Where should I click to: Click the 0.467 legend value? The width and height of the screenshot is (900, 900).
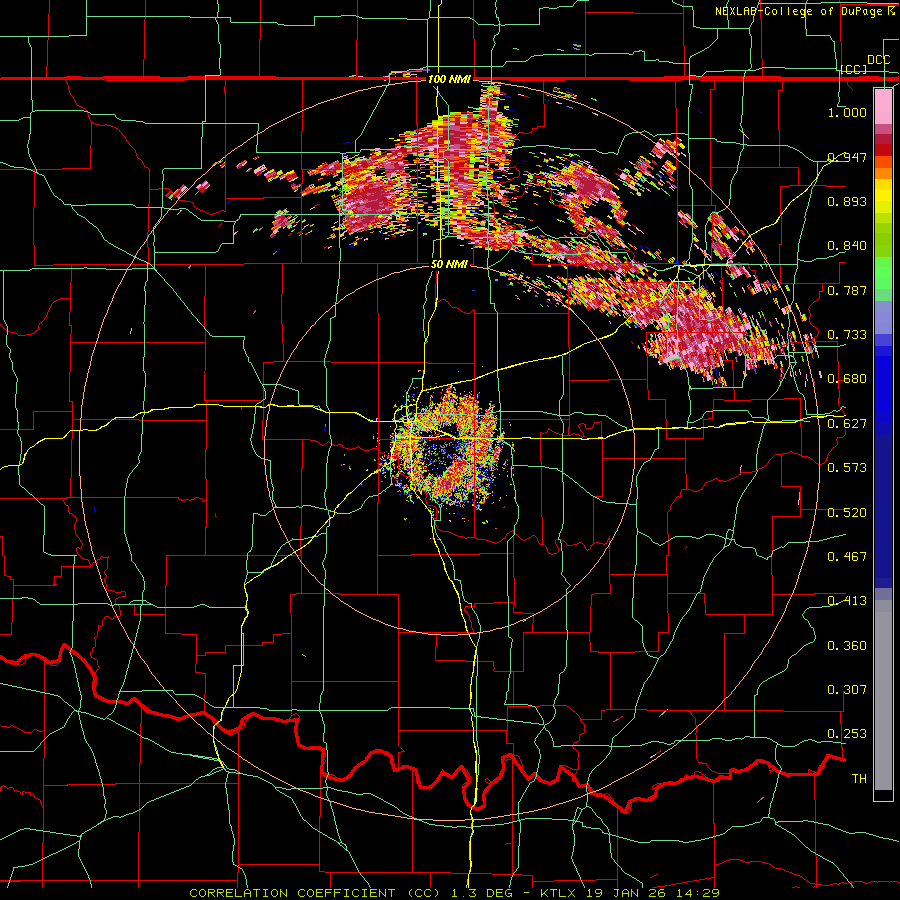click(x=847, y=556)
